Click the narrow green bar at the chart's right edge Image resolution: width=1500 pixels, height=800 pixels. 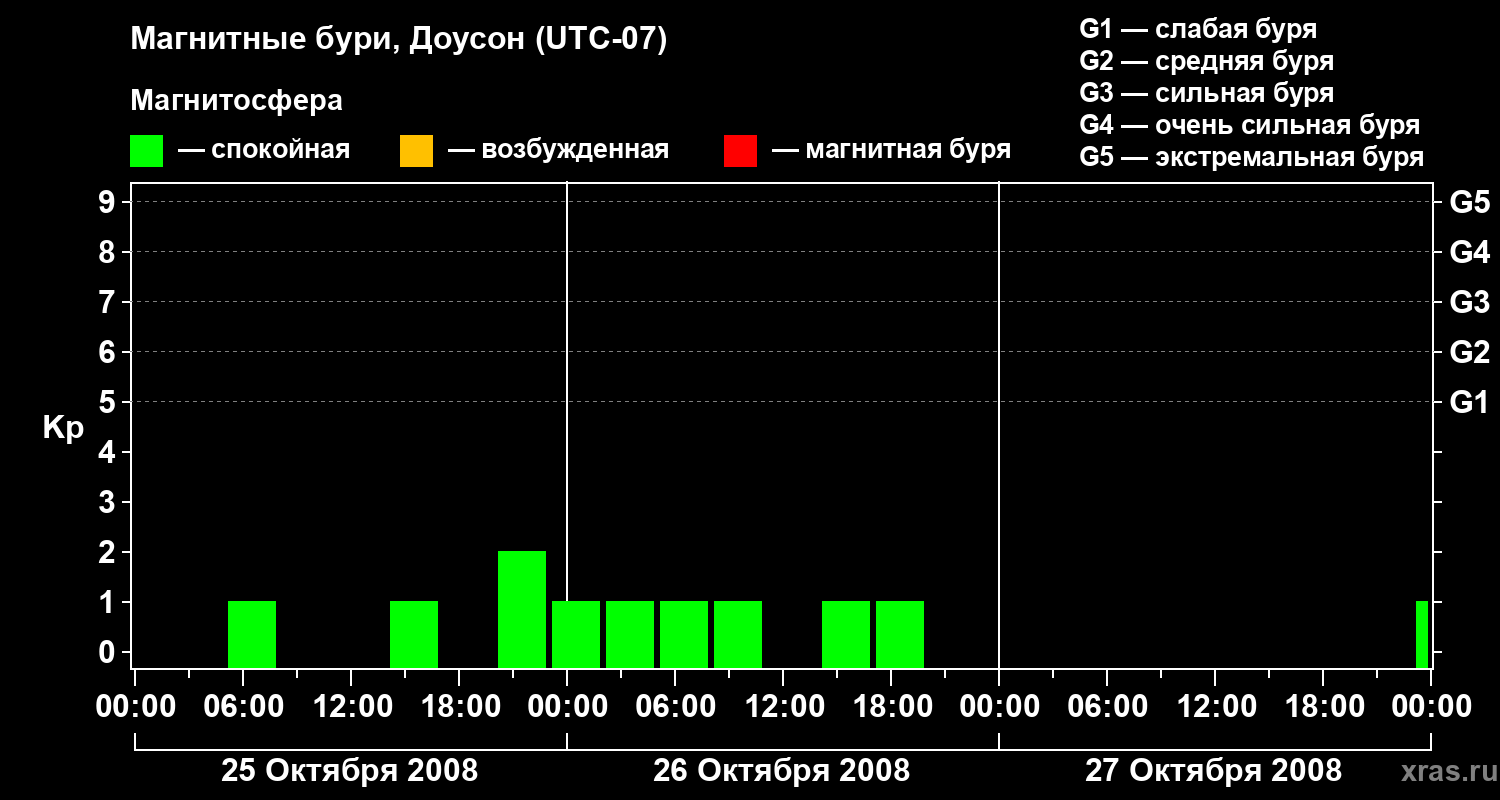pos(1422,634)
